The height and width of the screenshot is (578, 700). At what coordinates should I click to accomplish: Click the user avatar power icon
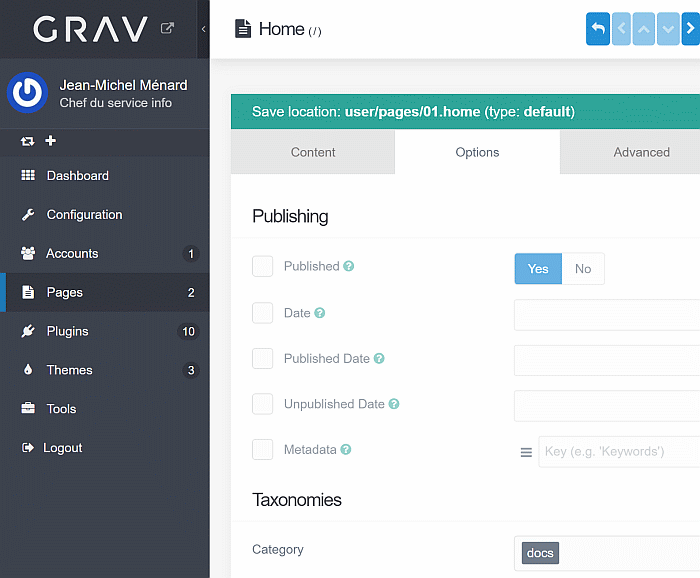coord(28,93)
